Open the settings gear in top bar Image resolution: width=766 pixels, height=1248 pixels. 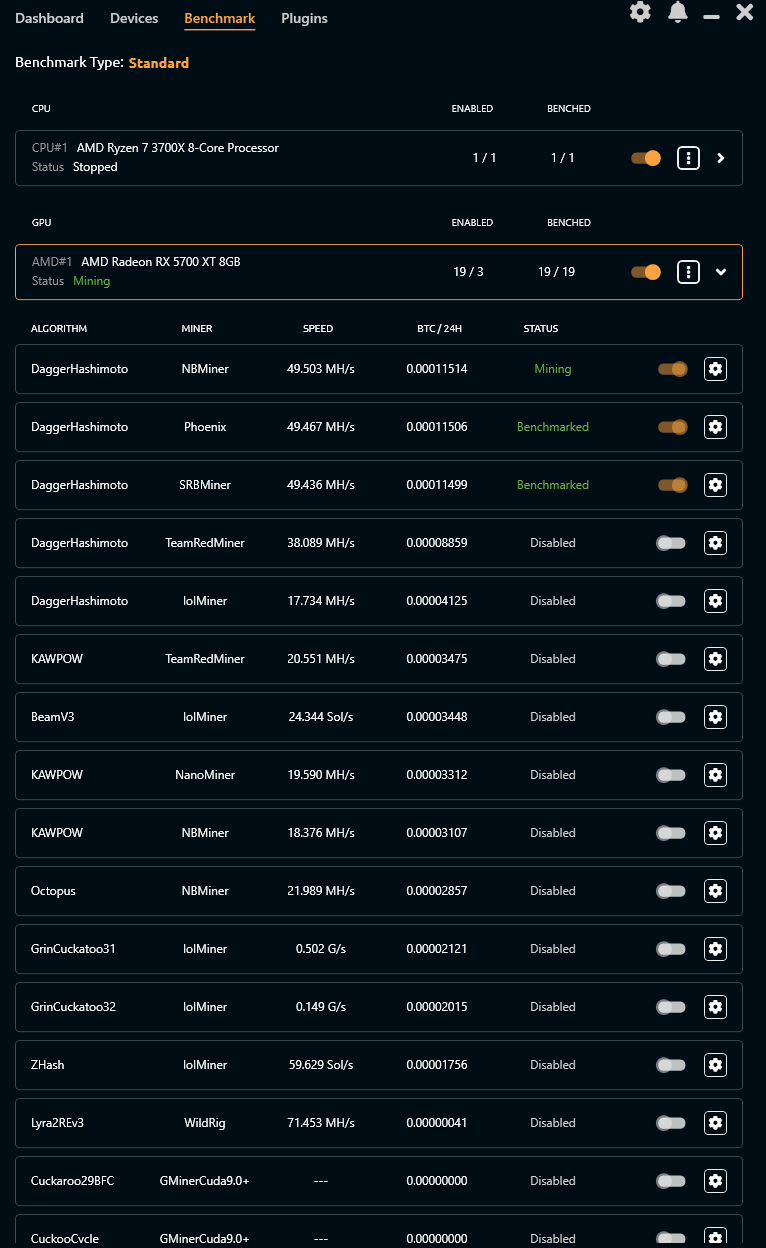640,13
